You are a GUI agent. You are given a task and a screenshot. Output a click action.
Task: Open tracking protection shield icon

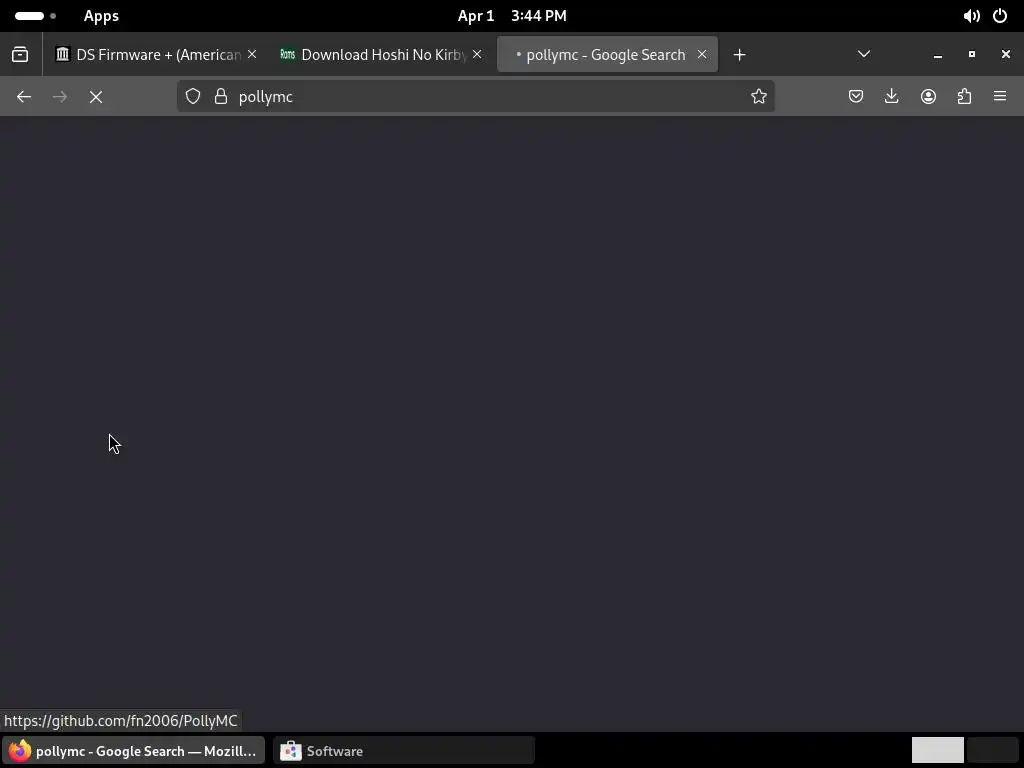coord(193,97)
